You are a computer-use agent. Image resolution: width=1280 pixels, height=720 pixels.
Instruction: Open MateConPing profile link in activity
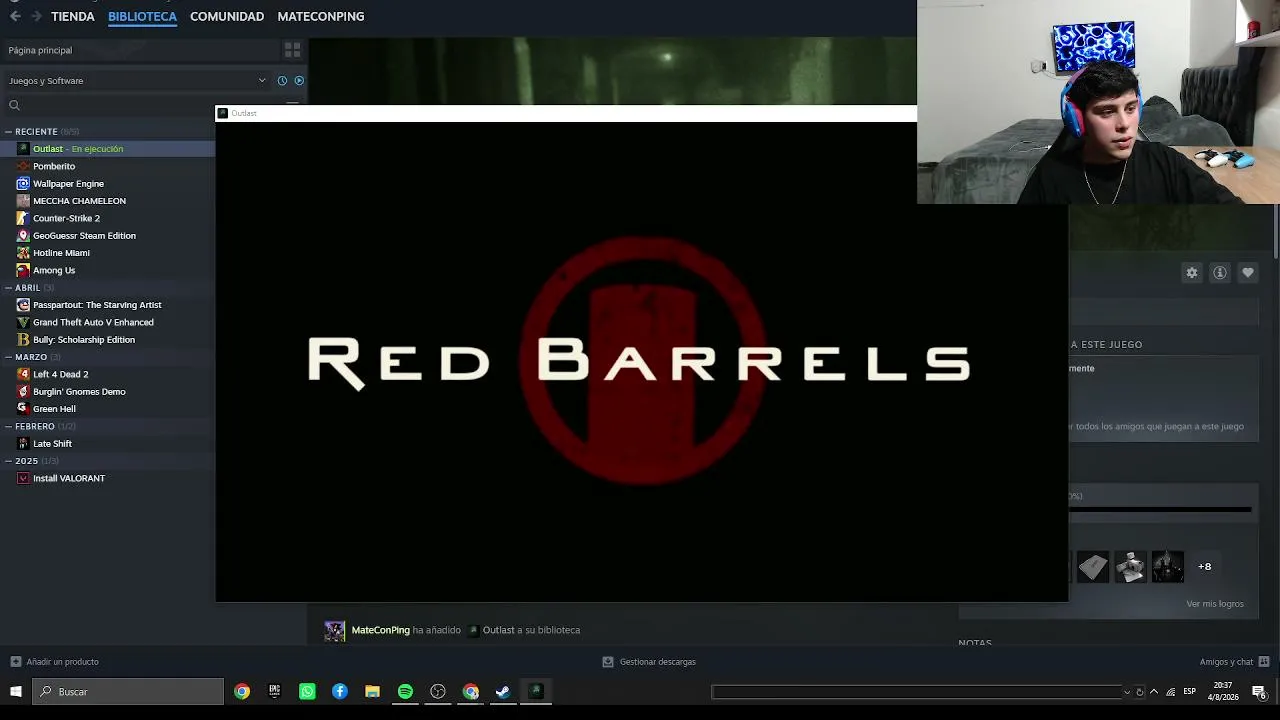coord(381,630)
